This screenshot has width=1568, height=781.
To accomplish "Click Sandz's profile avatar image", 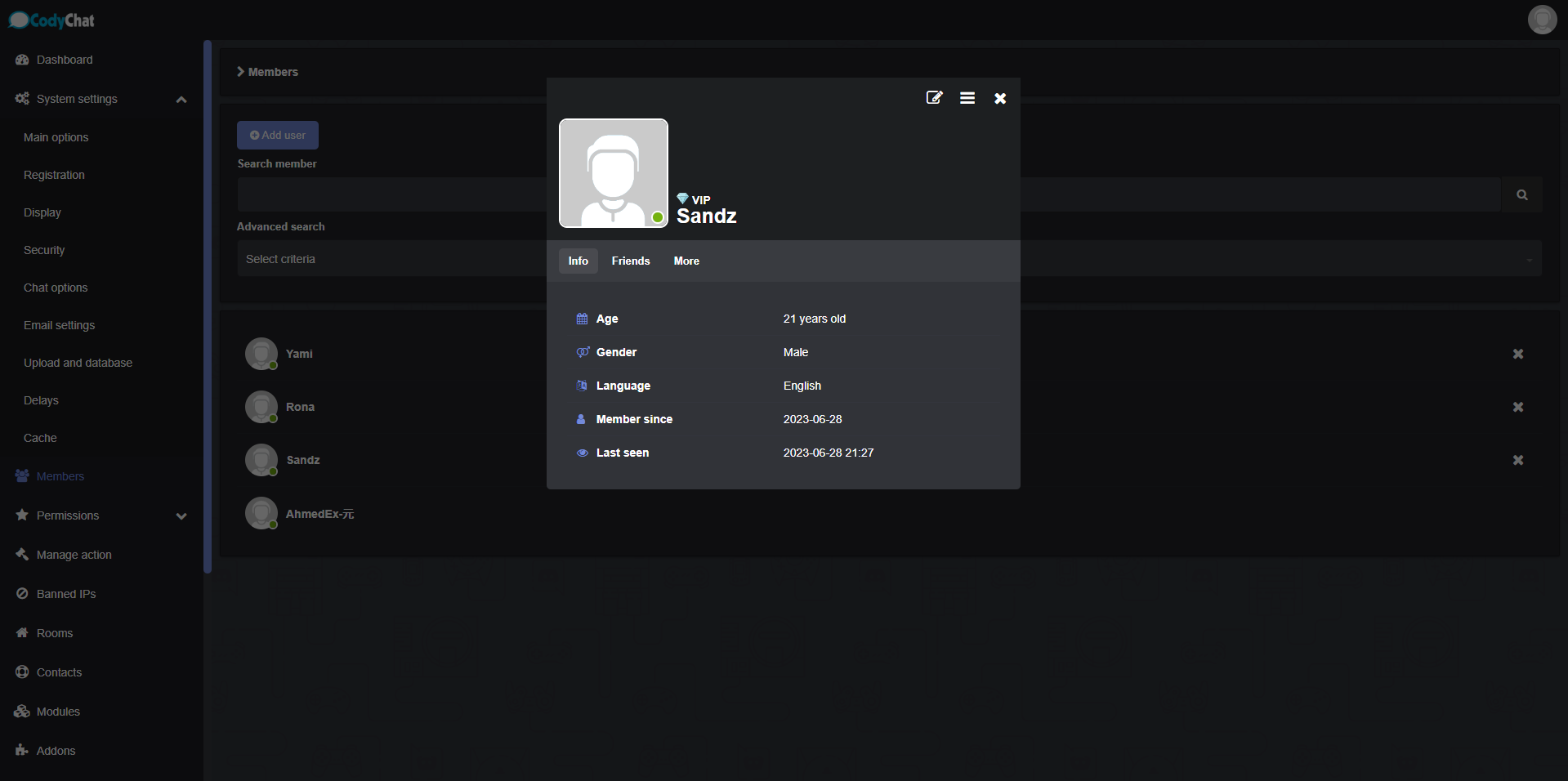I will pos(613,173).
